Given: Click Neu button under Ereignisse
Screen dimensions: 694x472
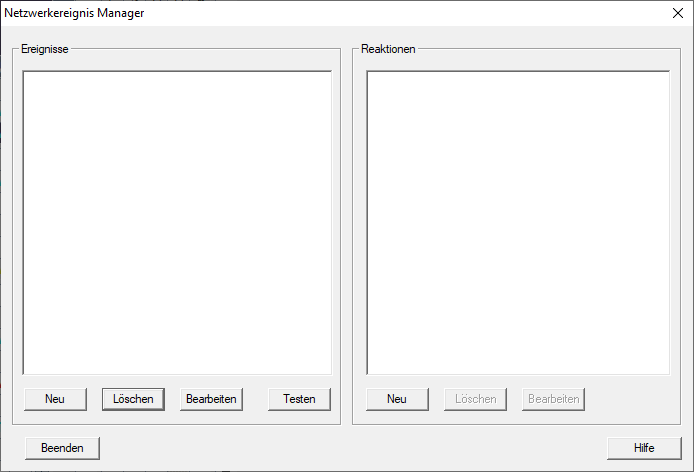Looking at the screenshot, I should (55, 399).
